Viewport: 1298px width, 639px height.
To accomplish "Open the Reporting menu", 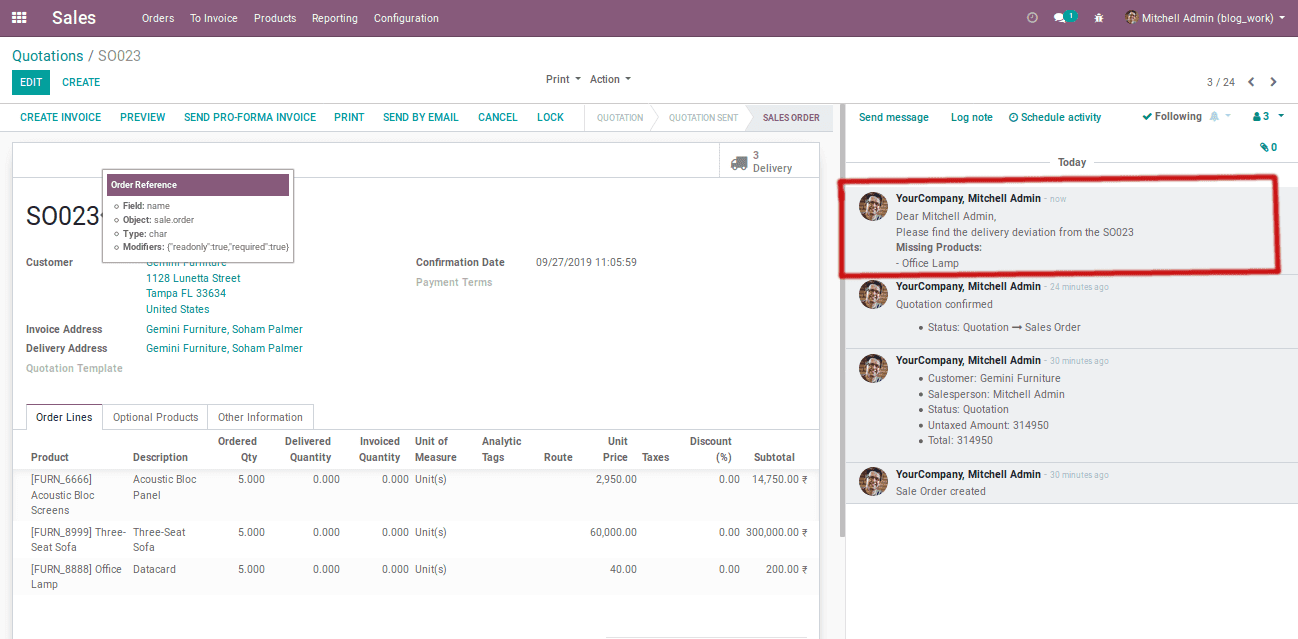I will (x=335, y=18).
